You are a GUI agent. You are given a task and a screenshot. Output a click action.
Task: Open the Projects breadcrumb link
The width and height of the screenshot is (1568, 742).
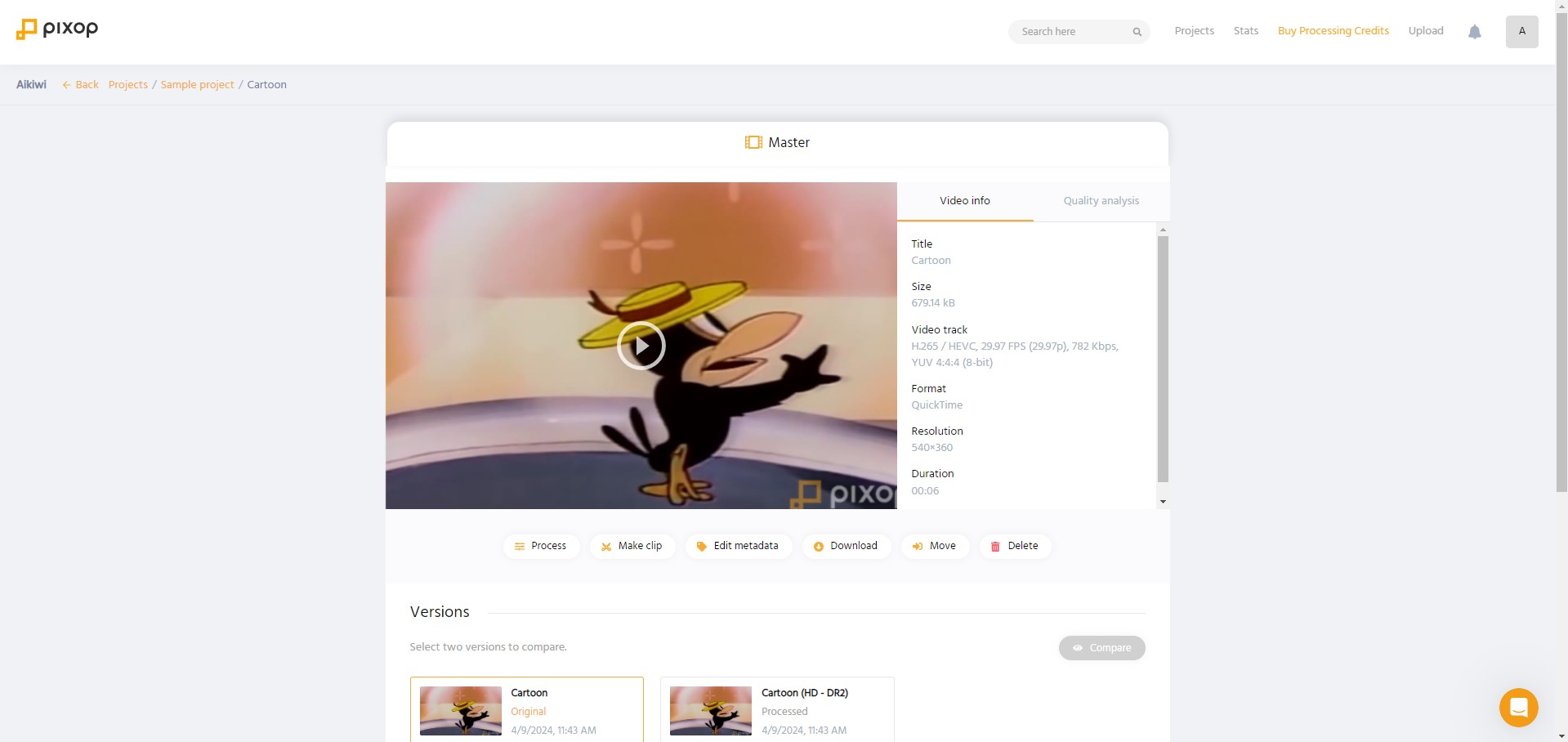pos(128,85)
